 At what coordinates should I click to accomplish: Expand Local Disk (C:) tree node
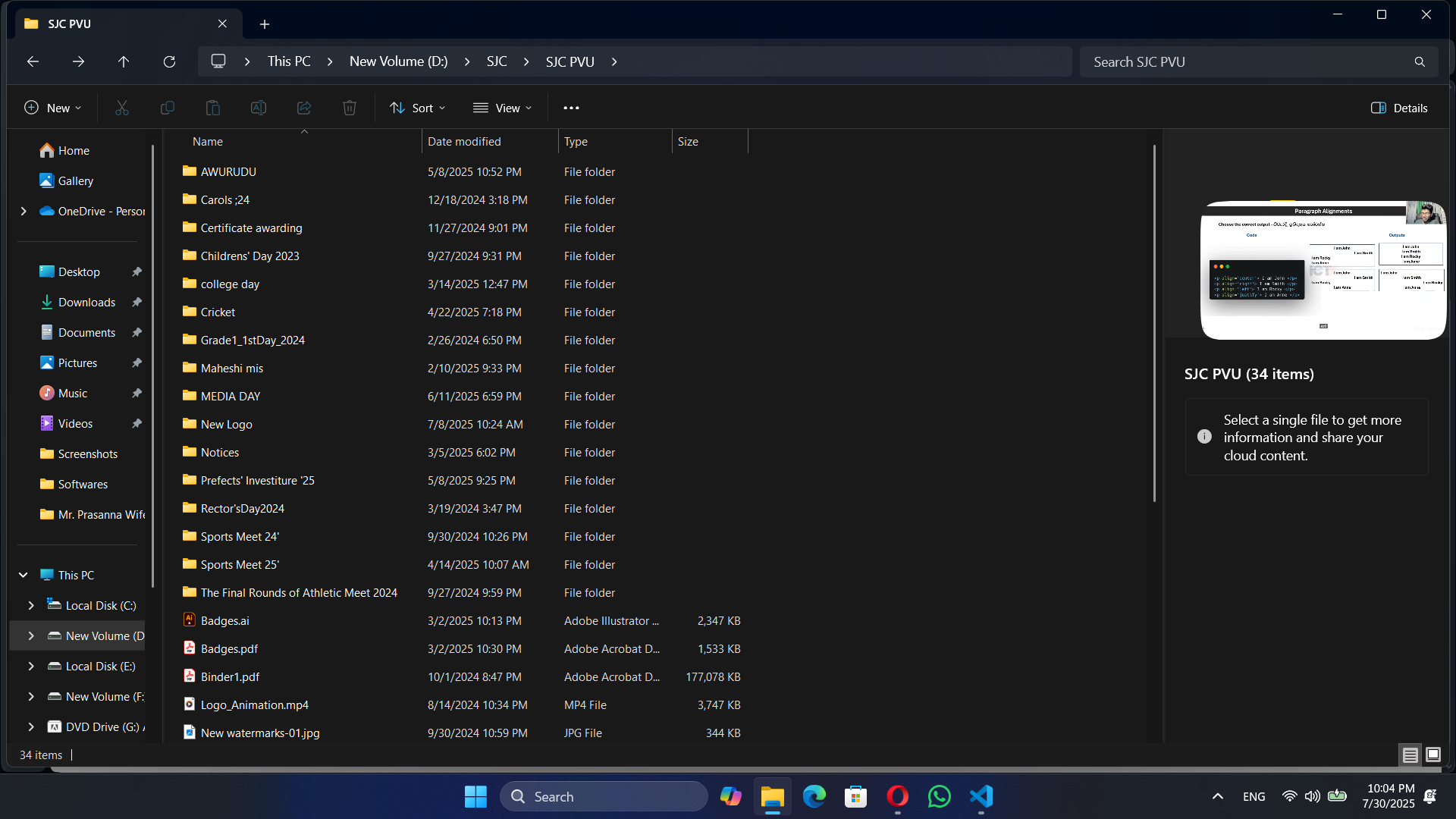pyautogui.click(x=31, y=605)
